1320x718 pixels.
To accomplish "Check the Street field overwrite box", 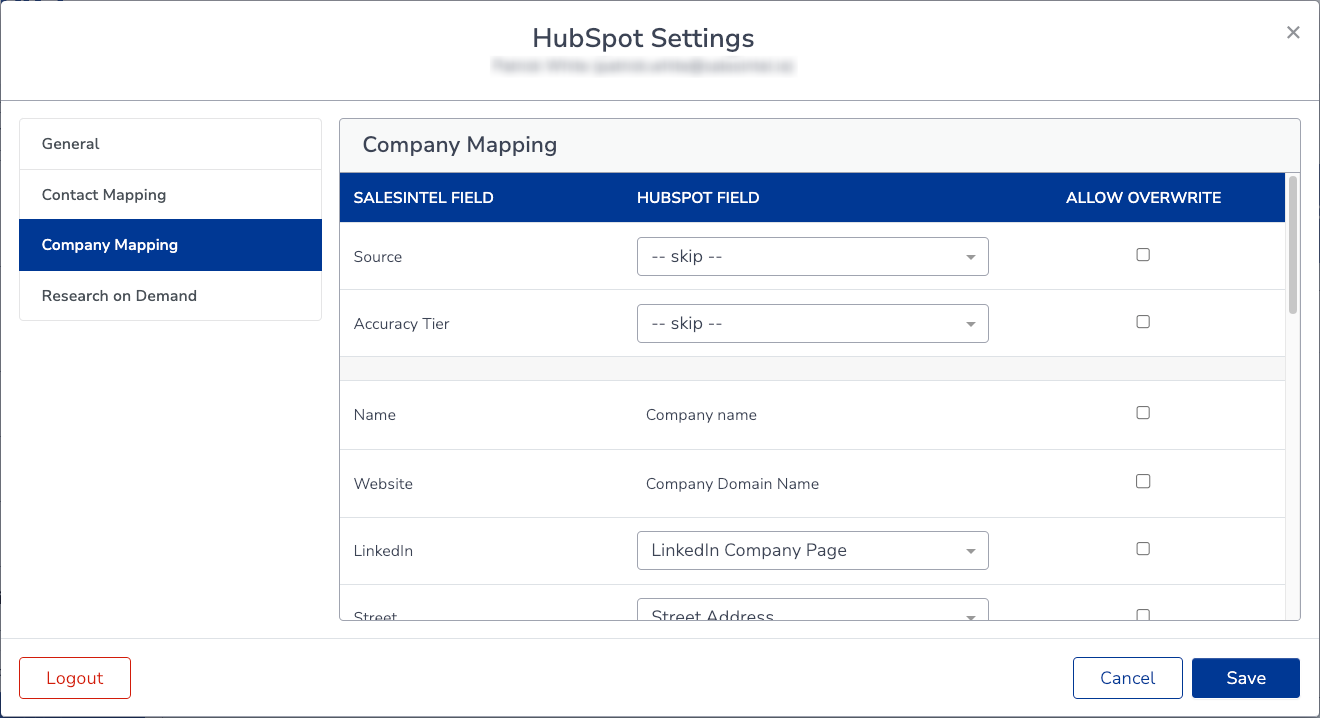I will pyautogui.click(x=1143, y=615).
